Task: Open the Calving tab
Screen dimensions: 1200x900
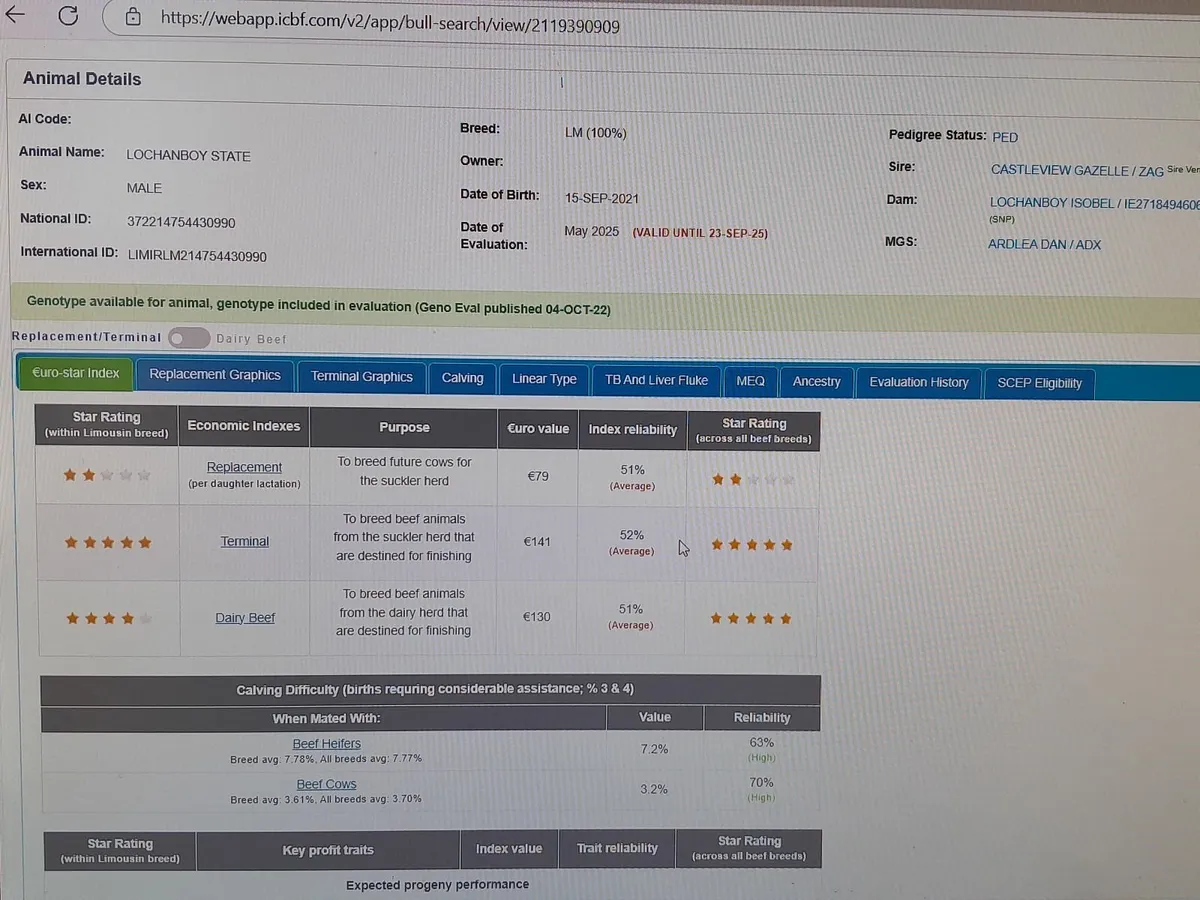Action: [462, 378]
